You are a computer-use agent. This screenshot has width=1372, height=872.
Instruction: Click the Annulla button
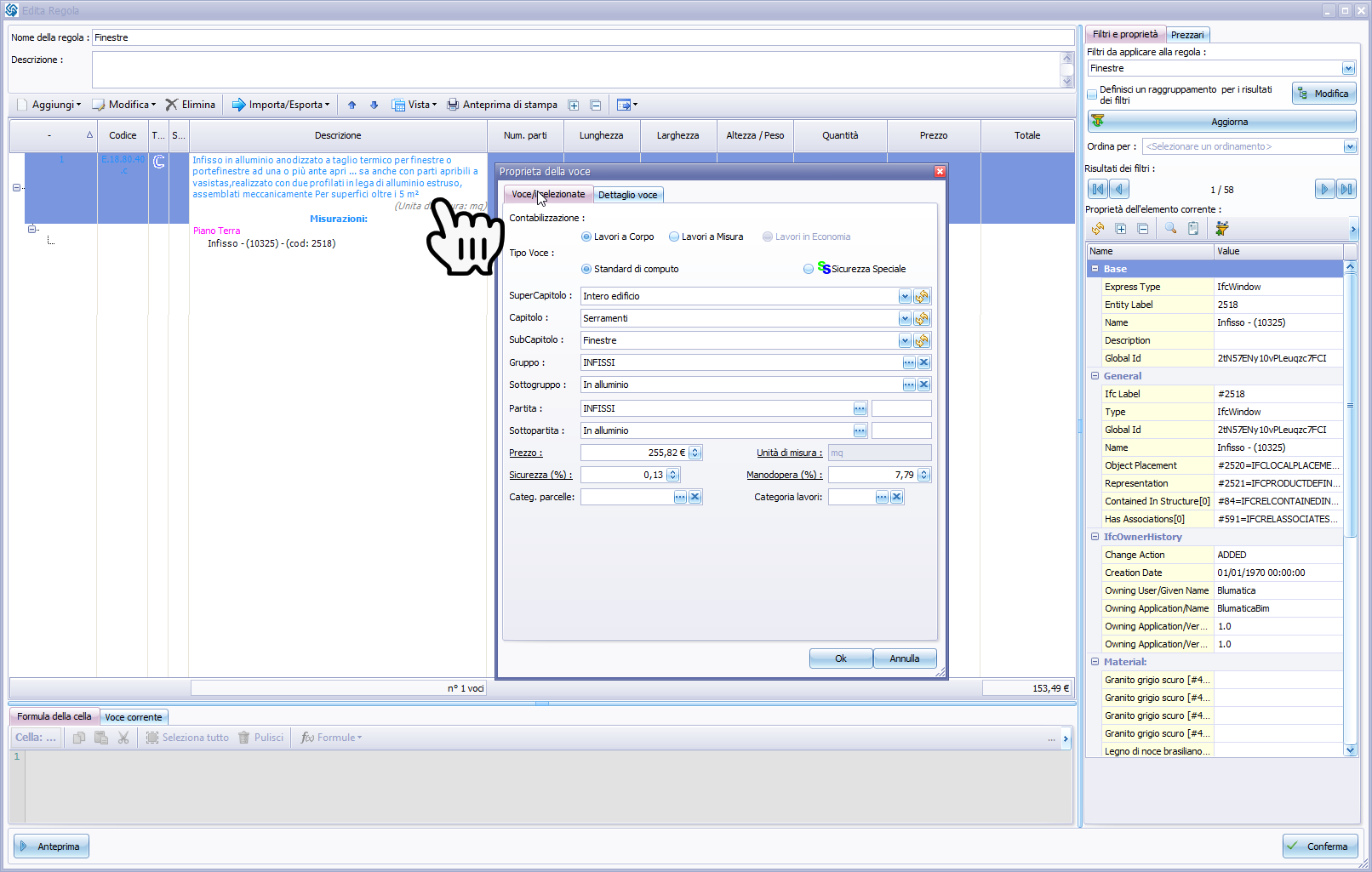click(904, 658)
